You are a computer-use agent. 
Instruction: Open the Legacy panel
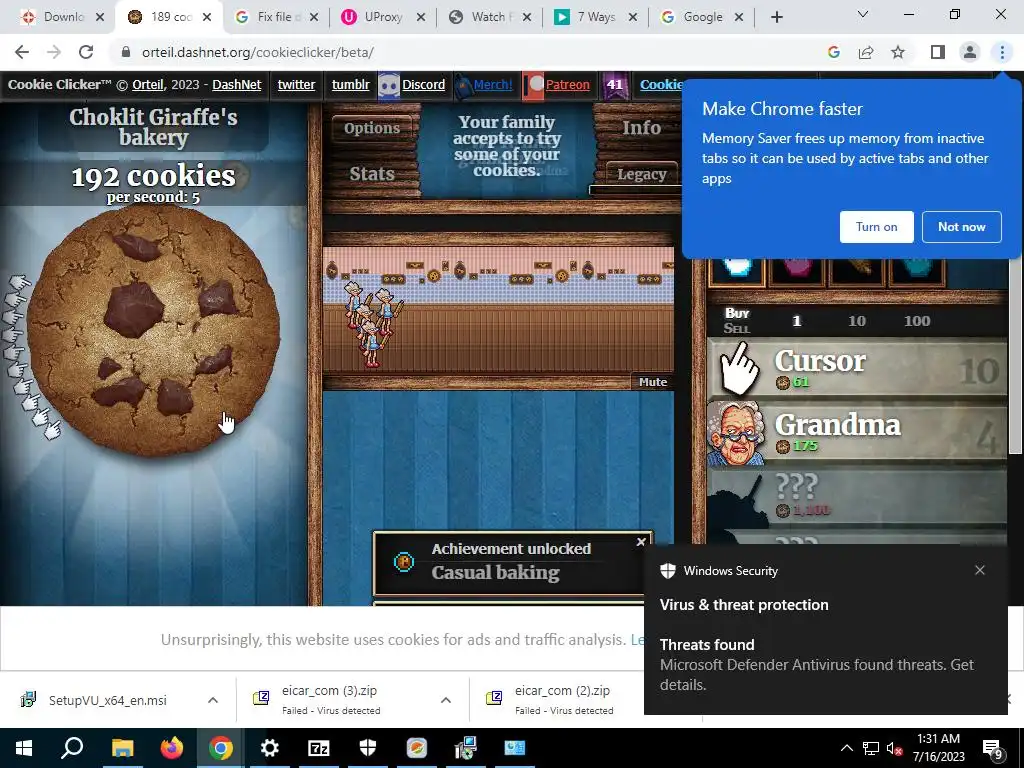[x=641, y=174]
